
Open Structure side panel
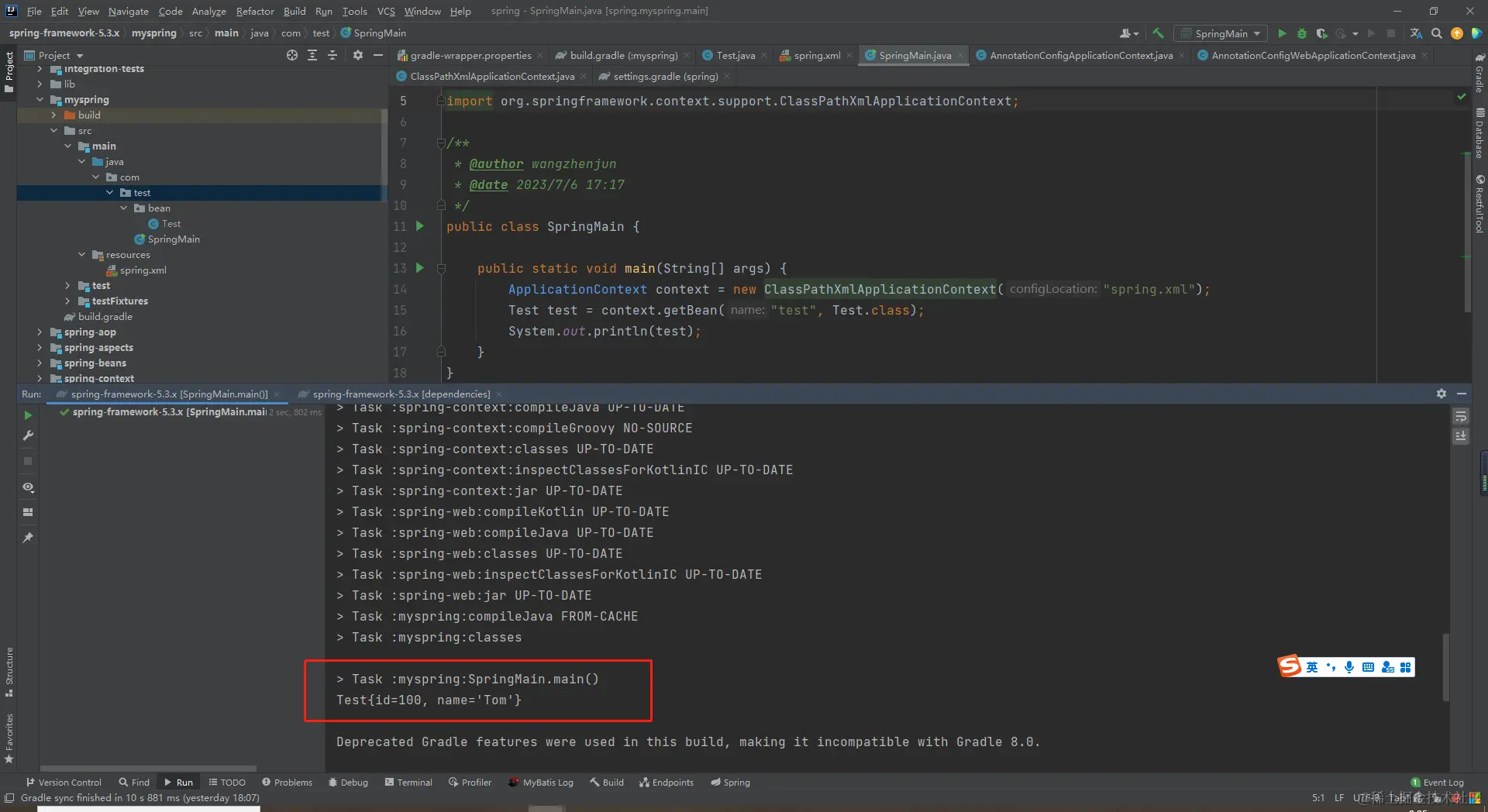[9, 672]
